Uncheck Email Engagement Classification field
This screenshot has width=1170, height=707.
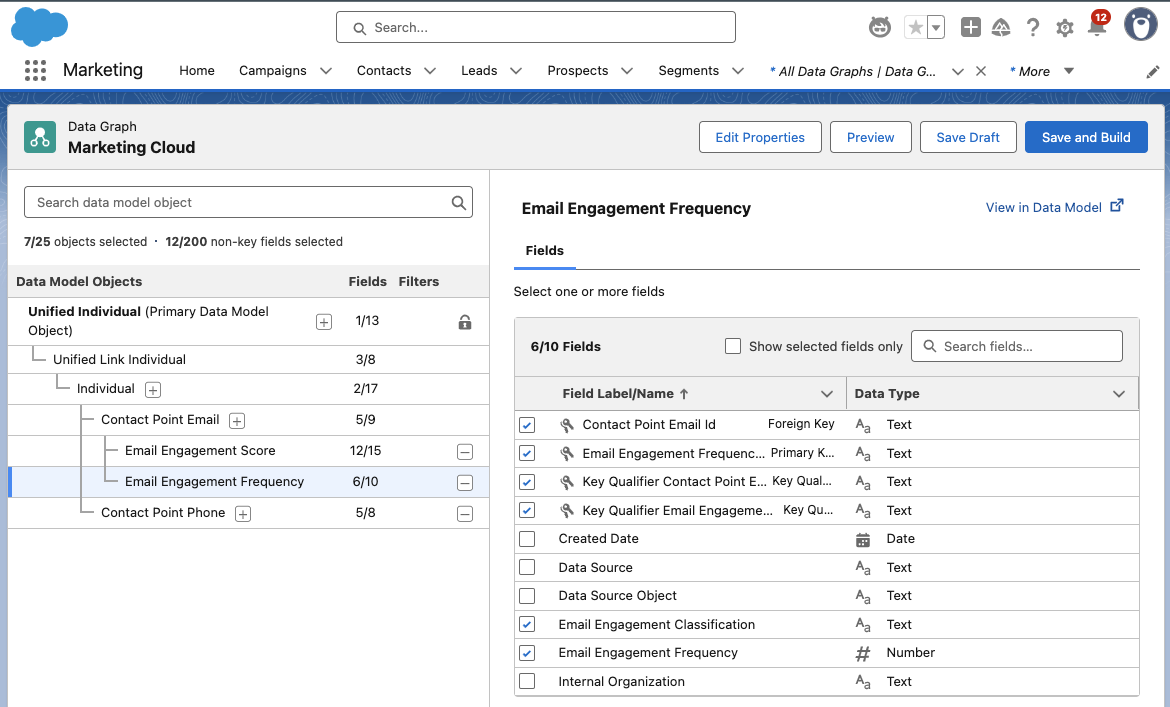coord(527,624)
